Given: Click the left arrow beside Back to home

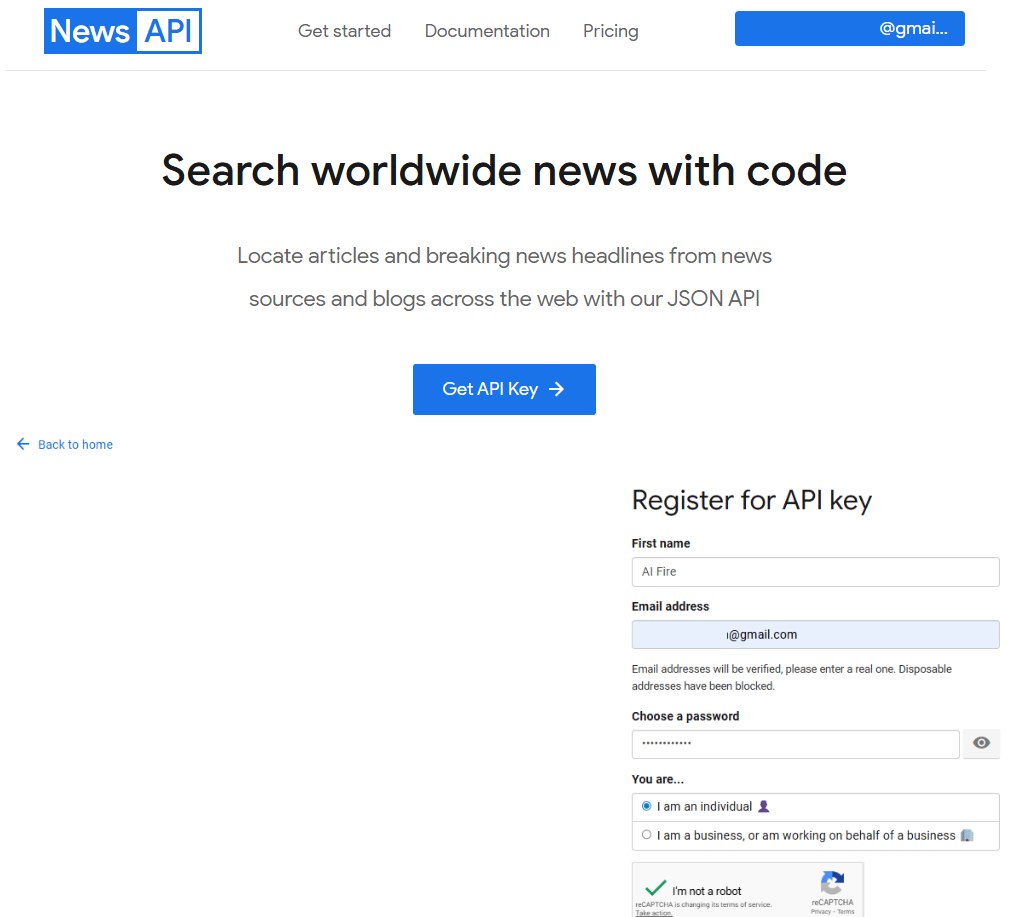Looking at the screenshot, I should [x=23, y=444].
